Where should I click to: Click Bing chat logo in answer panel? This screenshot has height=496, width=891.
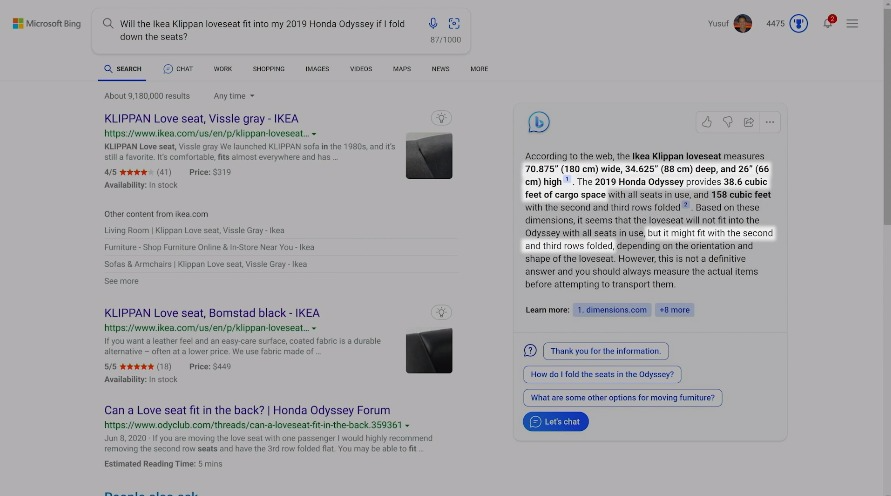click(x=538, y=122)
